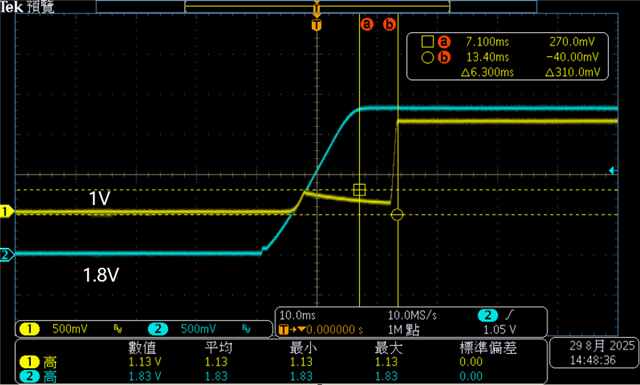Click the 1.8V annotation label
Viewport: 640px width, 385px height.
tap(101, 275)
